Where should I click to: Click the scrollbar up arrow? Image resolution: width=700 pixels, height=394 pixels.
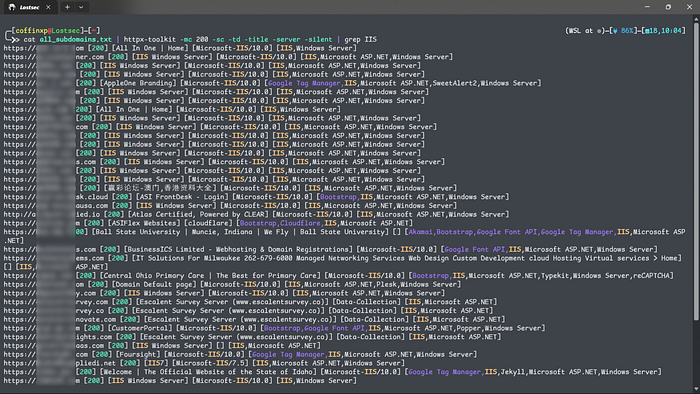coord(696,19)
